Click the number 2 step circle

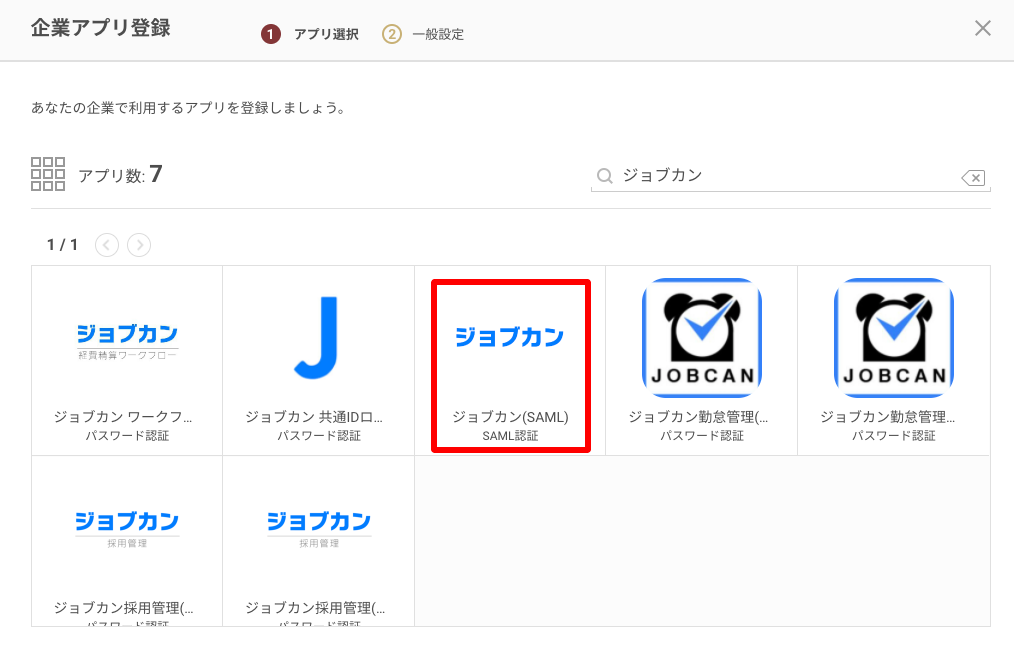pos(391,34)
